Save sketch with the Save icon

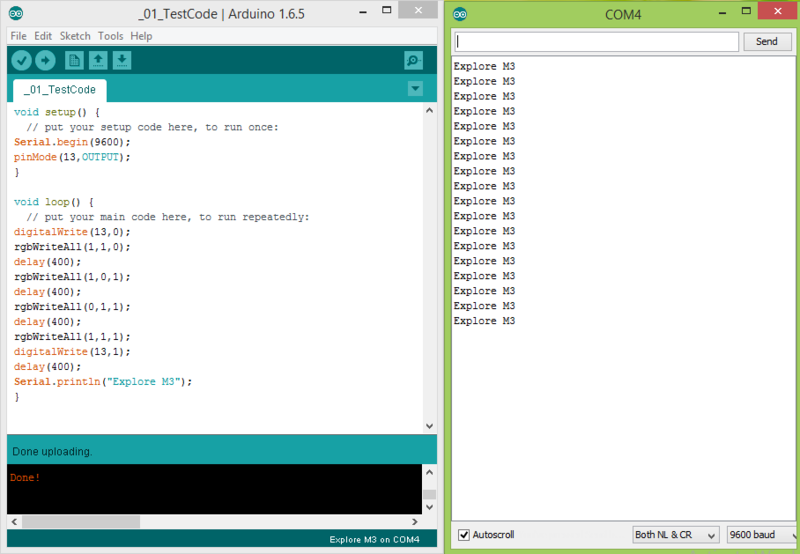pos(121,60)
